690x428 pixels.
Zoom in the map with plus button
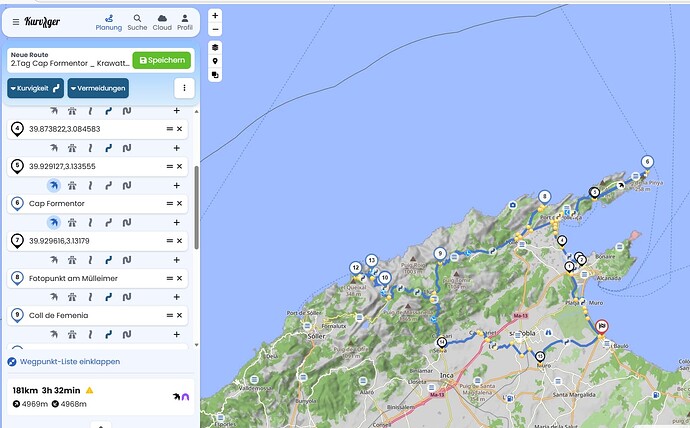(x=215, y=16)
